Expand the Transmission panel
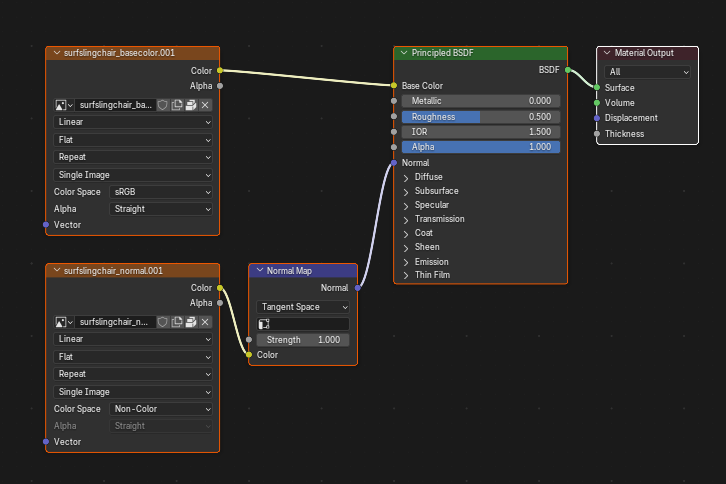726x484 pixels. pyautogui.click(x=406, y=219)
